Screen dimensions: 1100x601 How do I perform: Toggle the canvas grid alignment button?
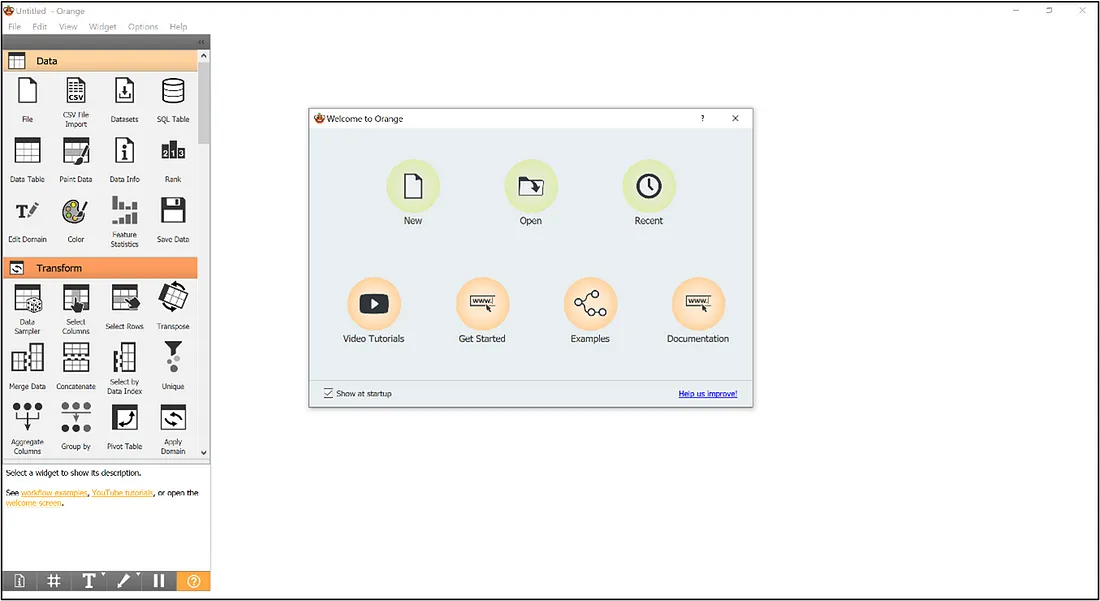coord(53,581)
